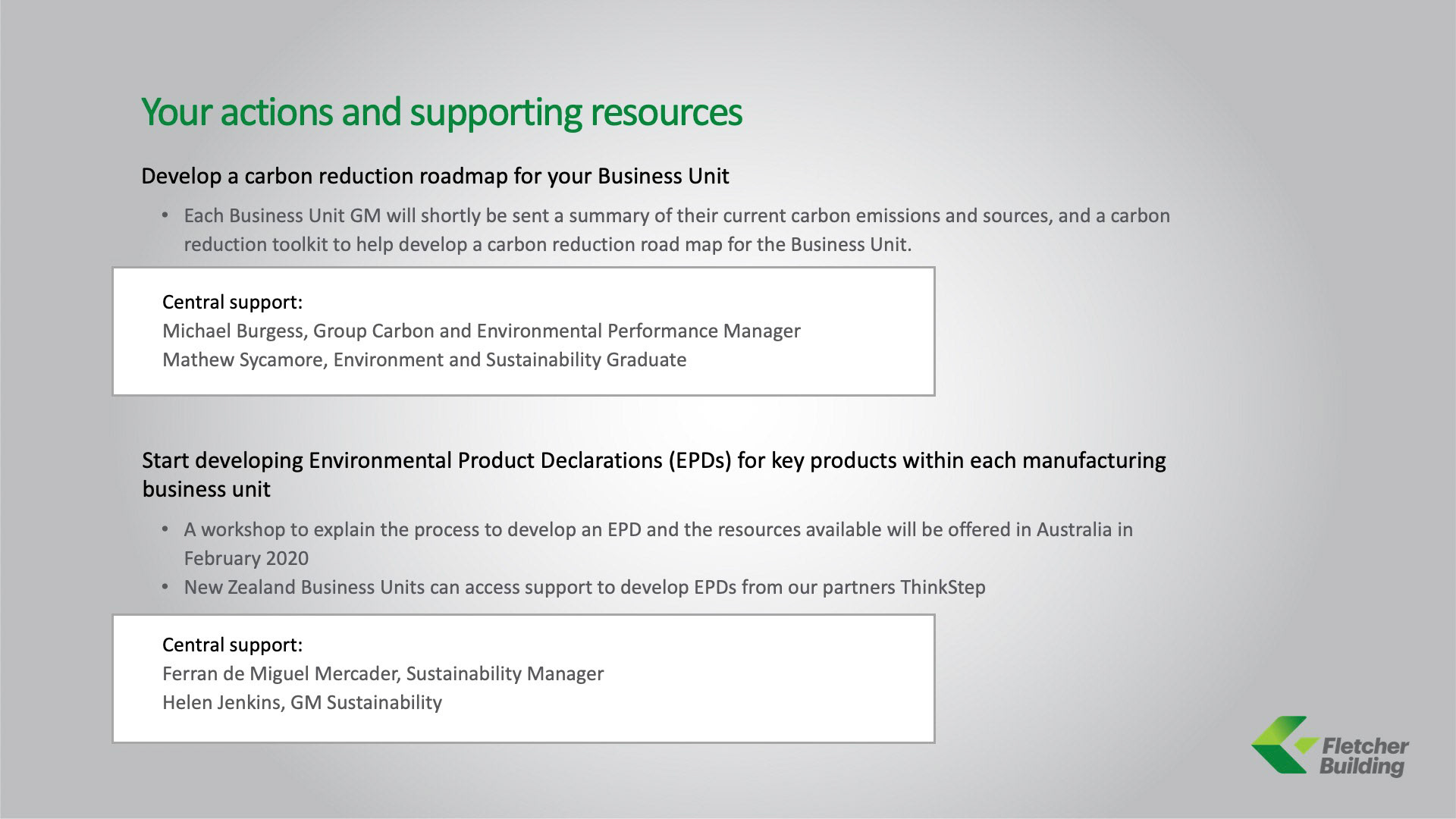Select the 'Develop a carbon reduction roadmap' heading
Viewport: 1456px width, 819px height.
click(x=435, y=176)
